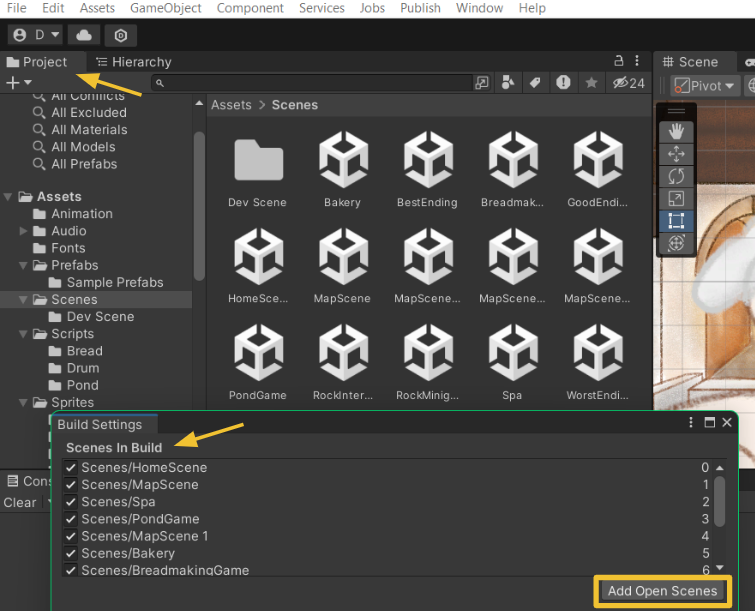Select the Scale tool
This screenshot has height=611, width=755.
676,198
